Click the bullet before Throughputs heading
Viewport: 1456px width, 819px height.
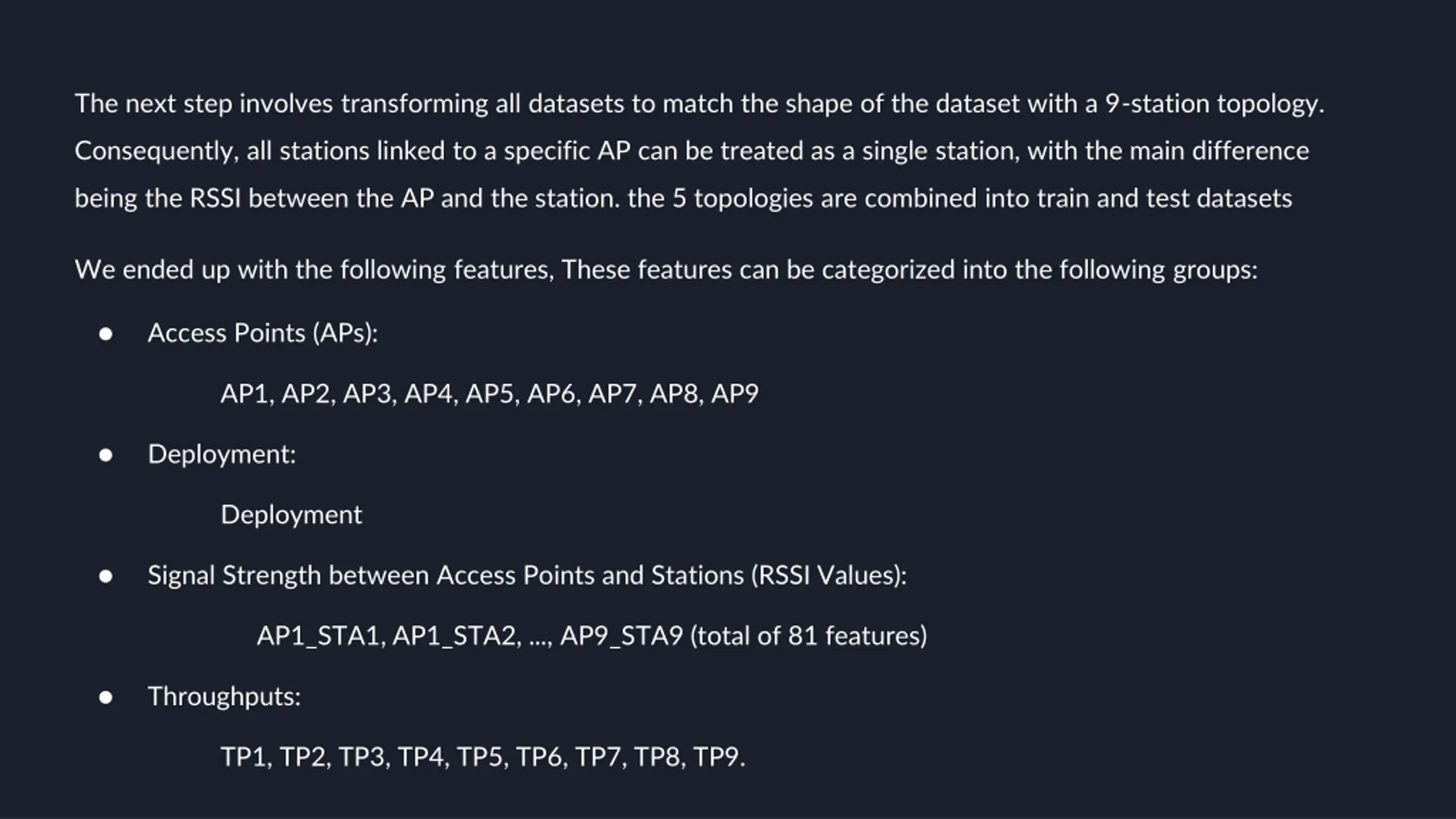(x=105, y=697)
